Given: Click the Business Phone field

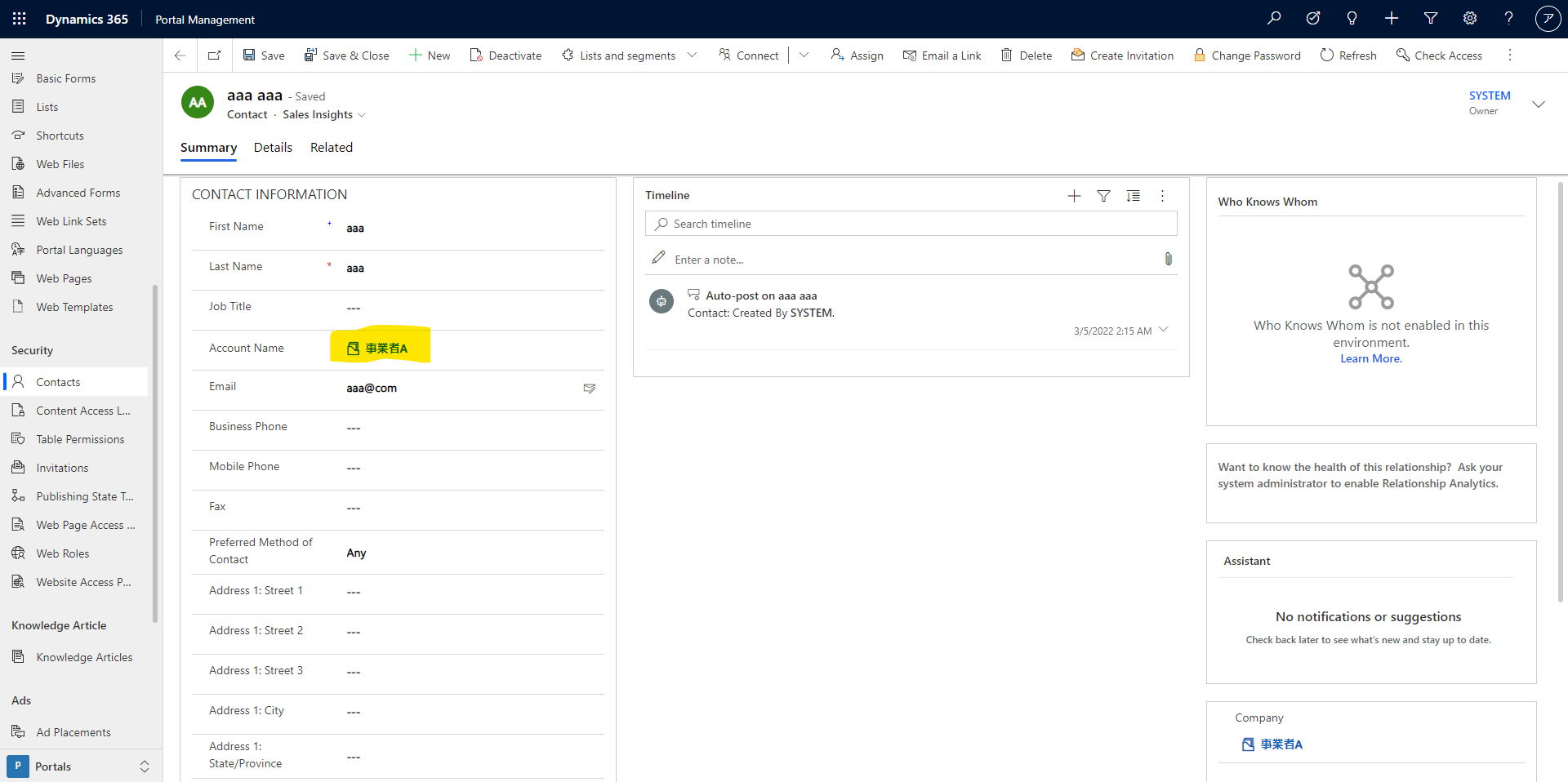Looking at the screenshot, I should (x=474, y=429).
